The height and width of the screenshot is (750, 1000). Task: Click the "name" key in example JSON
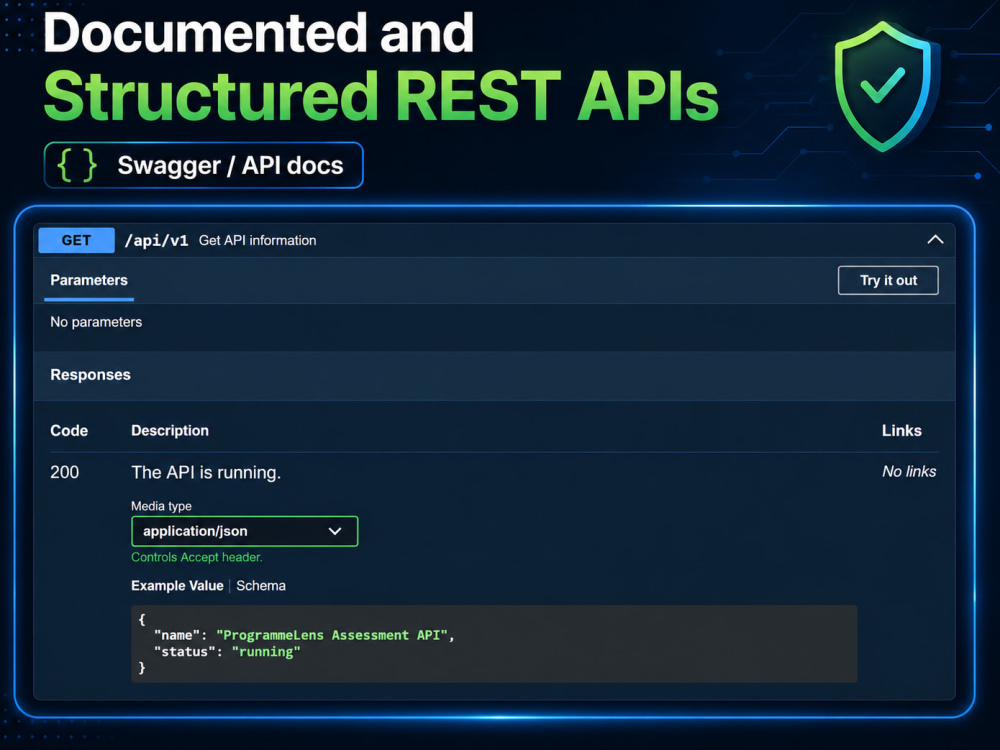pyautogui.click(x=177, y=635)
